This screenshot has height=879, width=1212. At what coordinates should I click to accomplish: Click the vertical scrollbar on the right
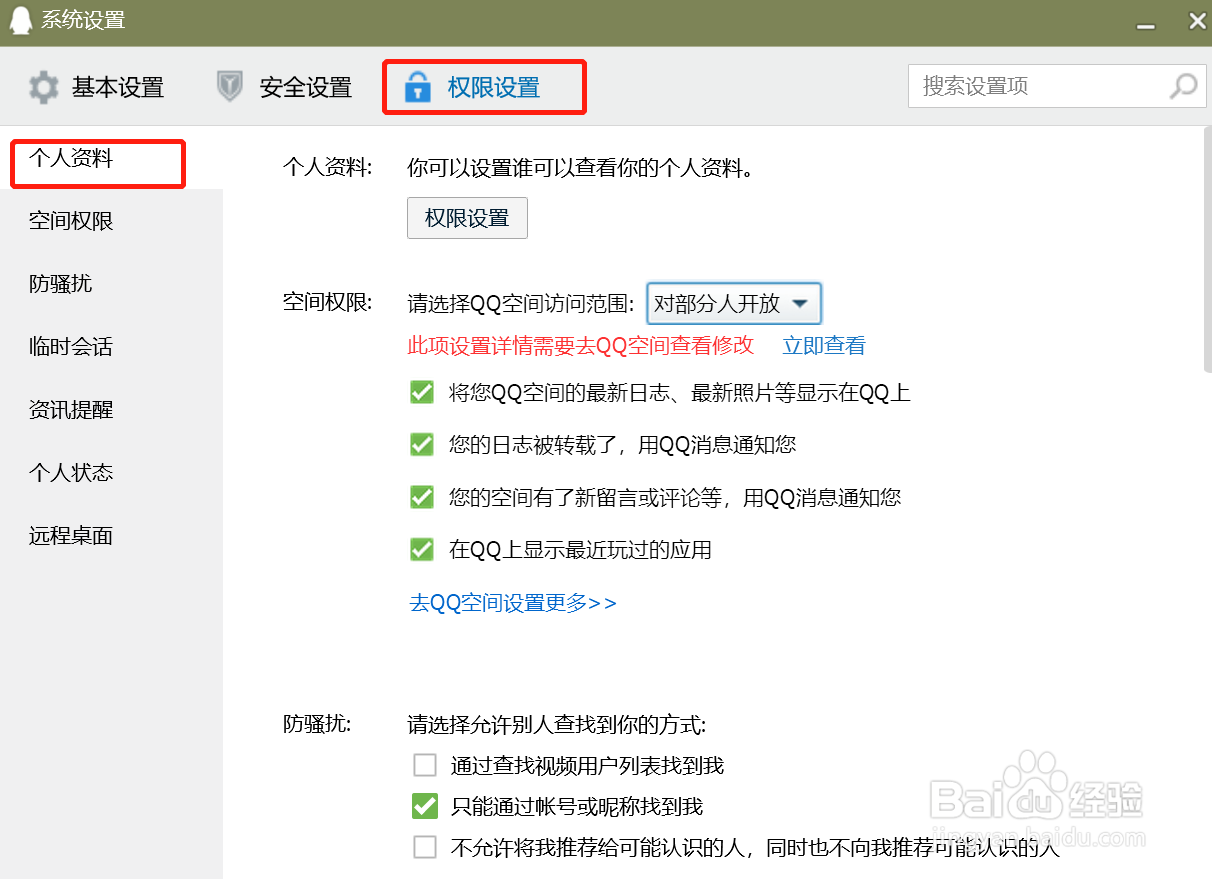tap(1207, 250)
